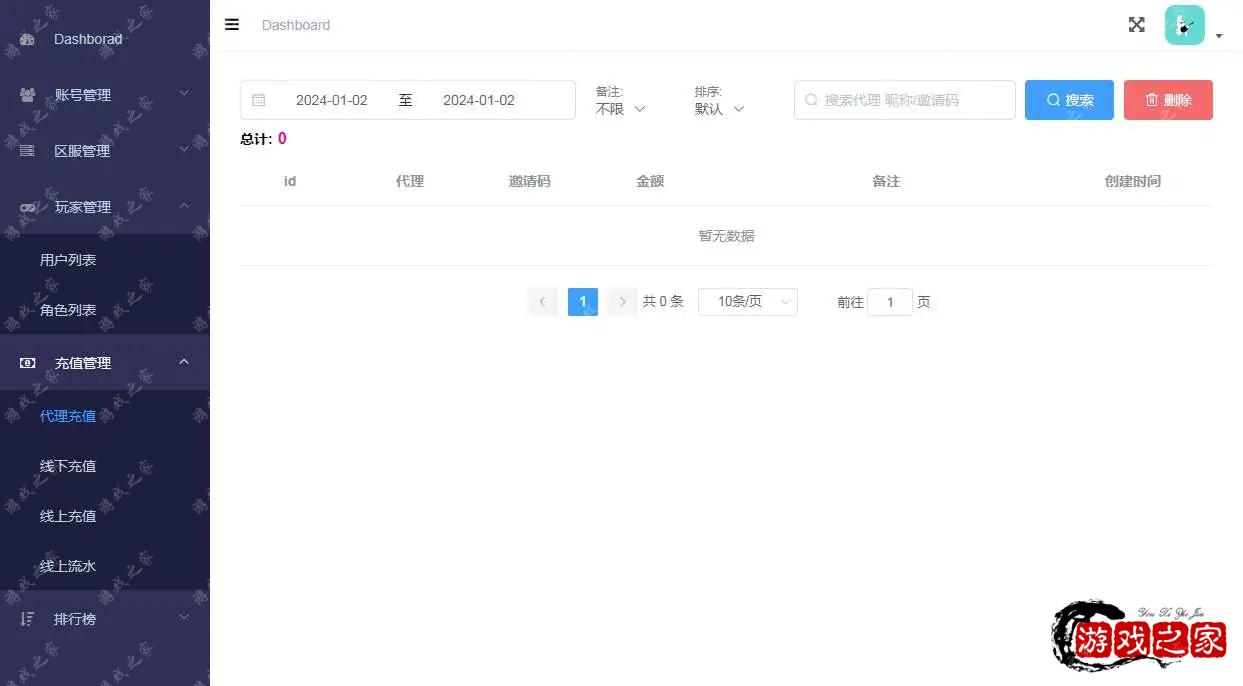Click the page 1 pagination button
The height and width of the screenshot is (686, 1243).
coord(583,301)
